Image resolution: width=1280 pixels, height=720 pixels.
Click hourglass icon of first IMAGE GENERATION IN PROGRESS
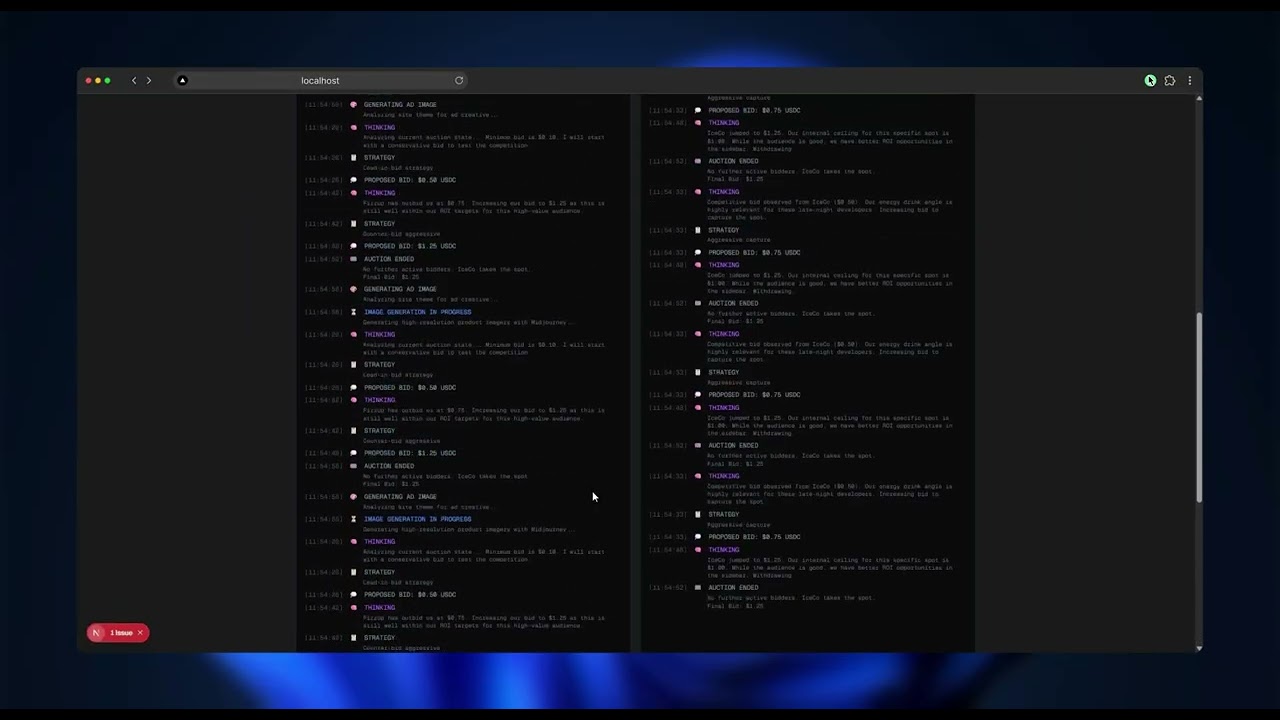click(353, 312)
